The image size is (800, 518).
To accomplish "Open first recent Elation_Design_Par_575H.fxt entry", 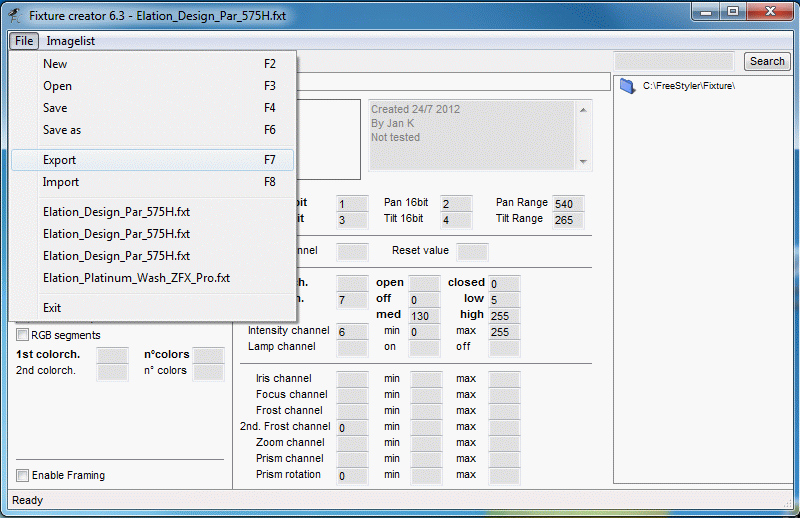I will [x=153, y=212].
